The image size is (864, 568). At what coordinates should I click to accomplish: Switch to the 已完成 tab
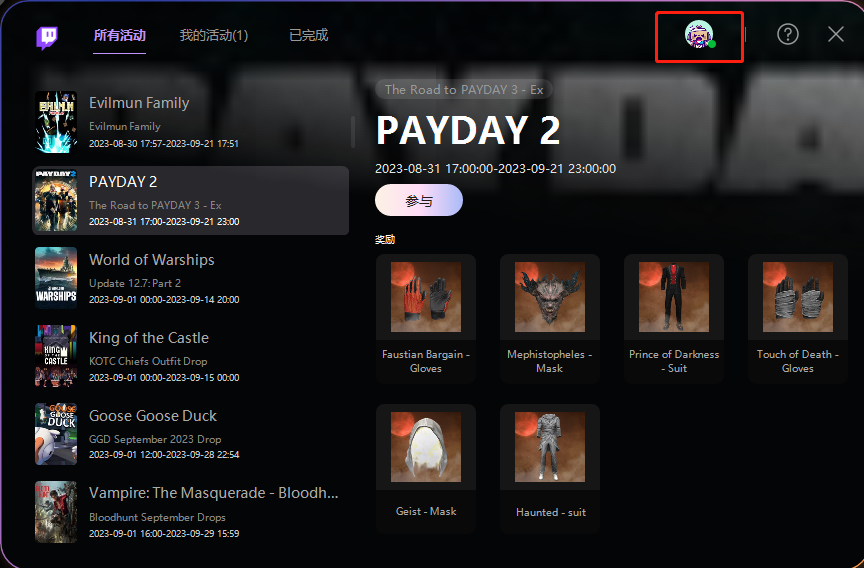click(309, 35)
